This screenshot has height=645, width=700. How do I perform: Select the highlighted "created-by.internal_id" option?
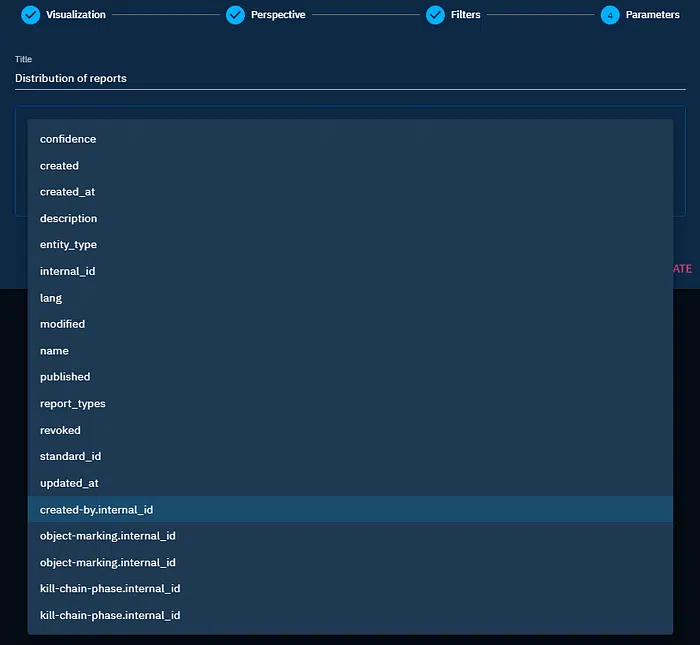[x=96, y=510]
